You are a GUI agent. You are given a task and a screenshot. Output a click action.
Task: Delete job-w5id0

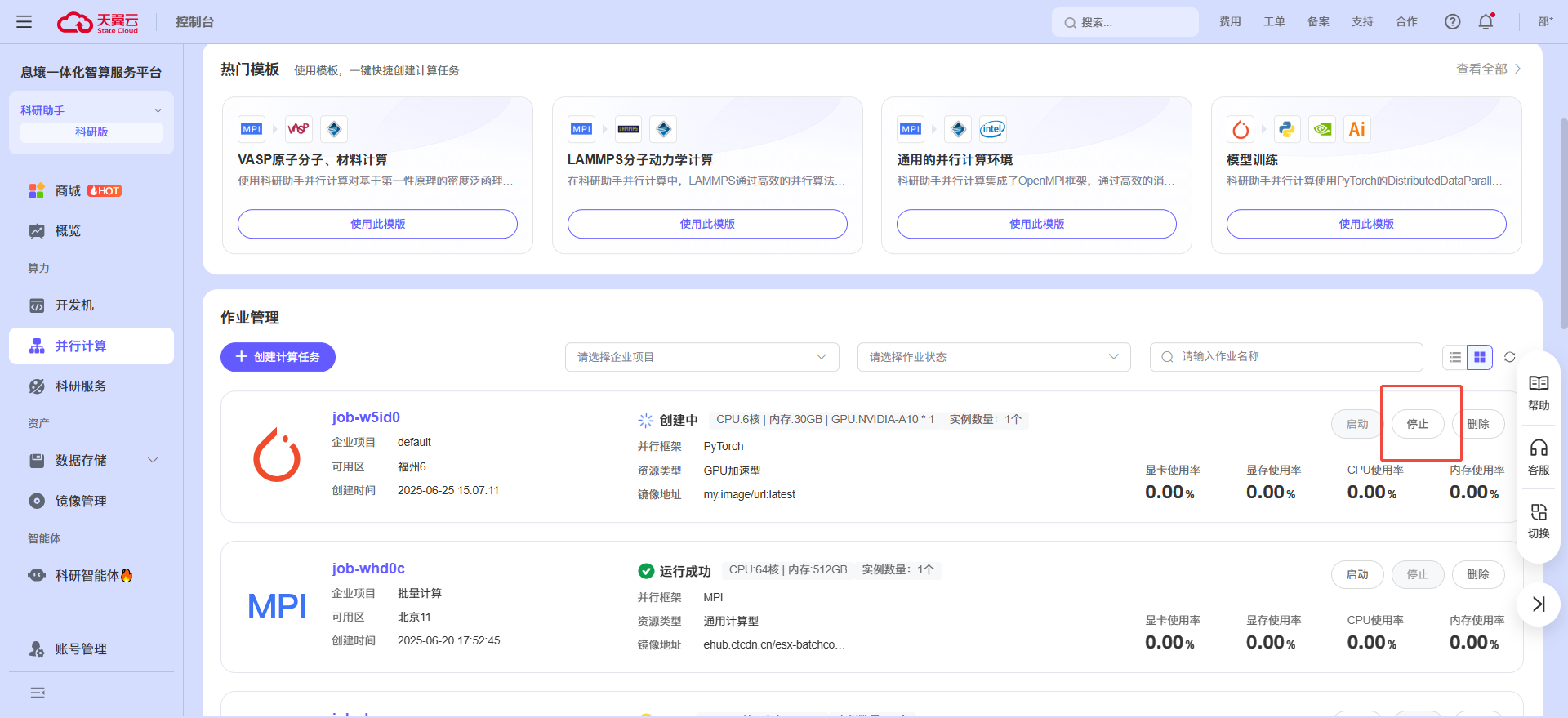coord(1478,424)
